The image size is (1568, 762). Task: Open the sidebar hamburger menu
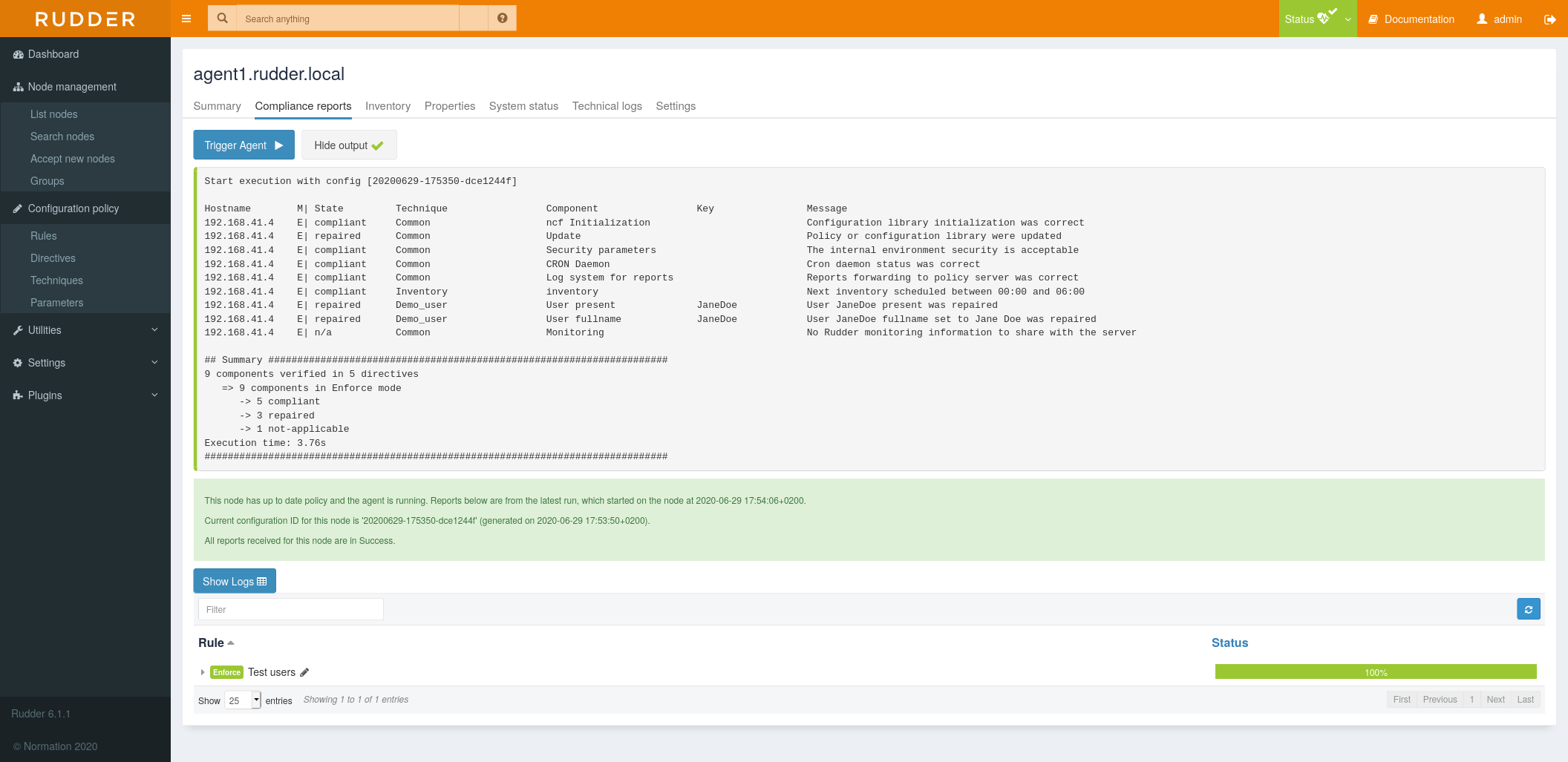[x=186, y=19]
